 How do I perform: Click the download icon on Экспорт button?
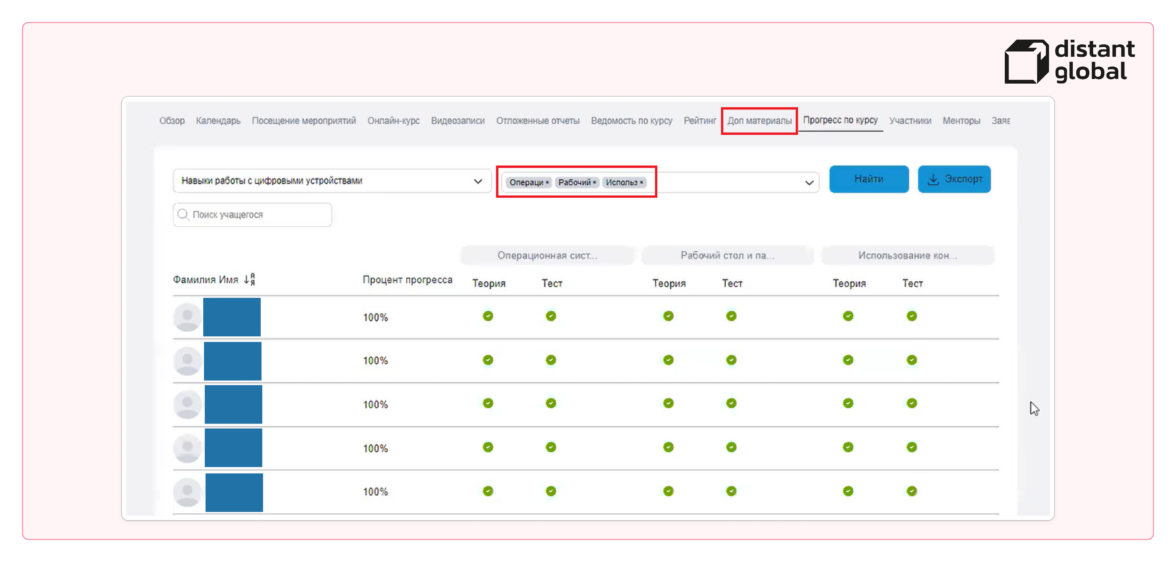coord(933,180)
